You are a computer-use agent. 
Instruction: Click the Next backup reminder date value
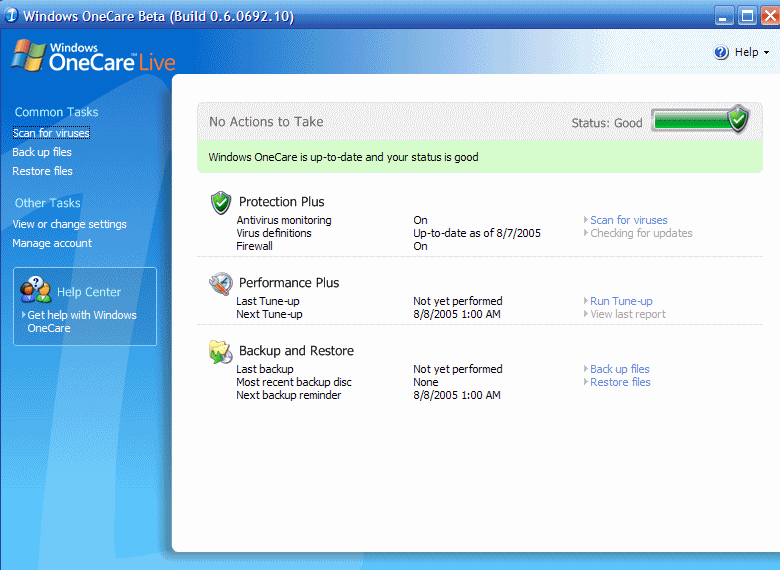(457, 395)
